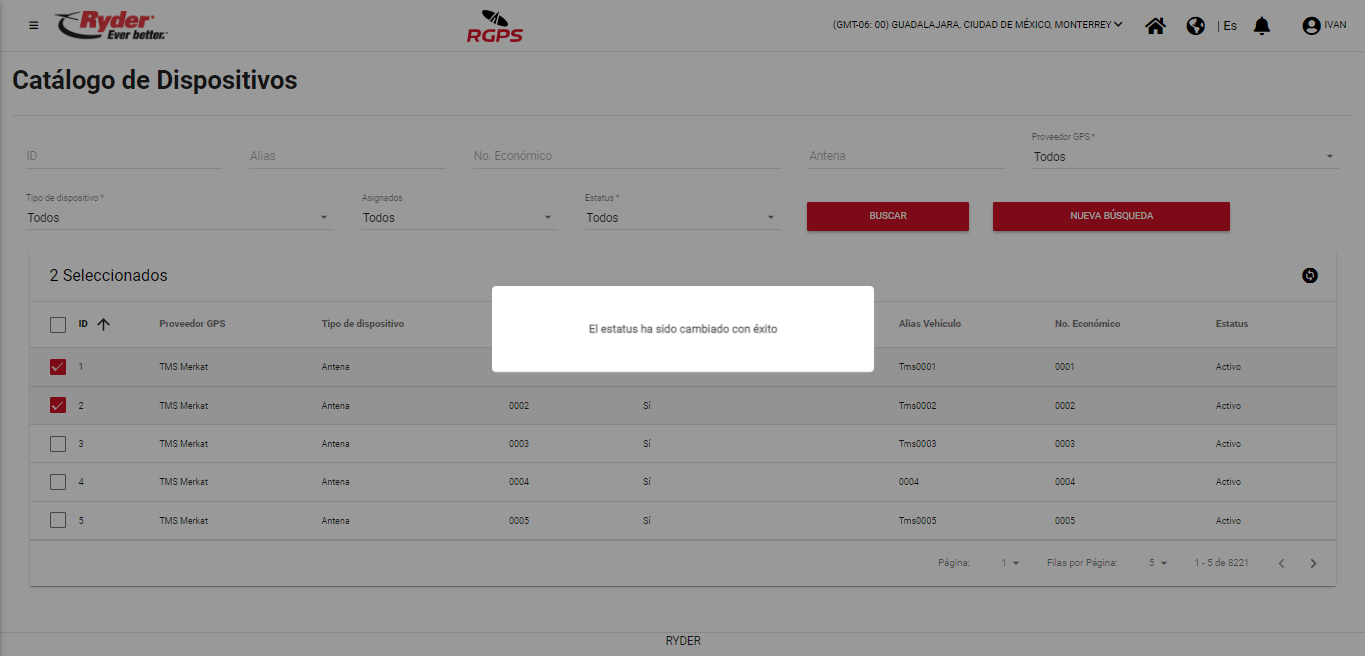Click the globe language icon
The width and height of the screenshot is (1365, 656).
(1195, 26)
